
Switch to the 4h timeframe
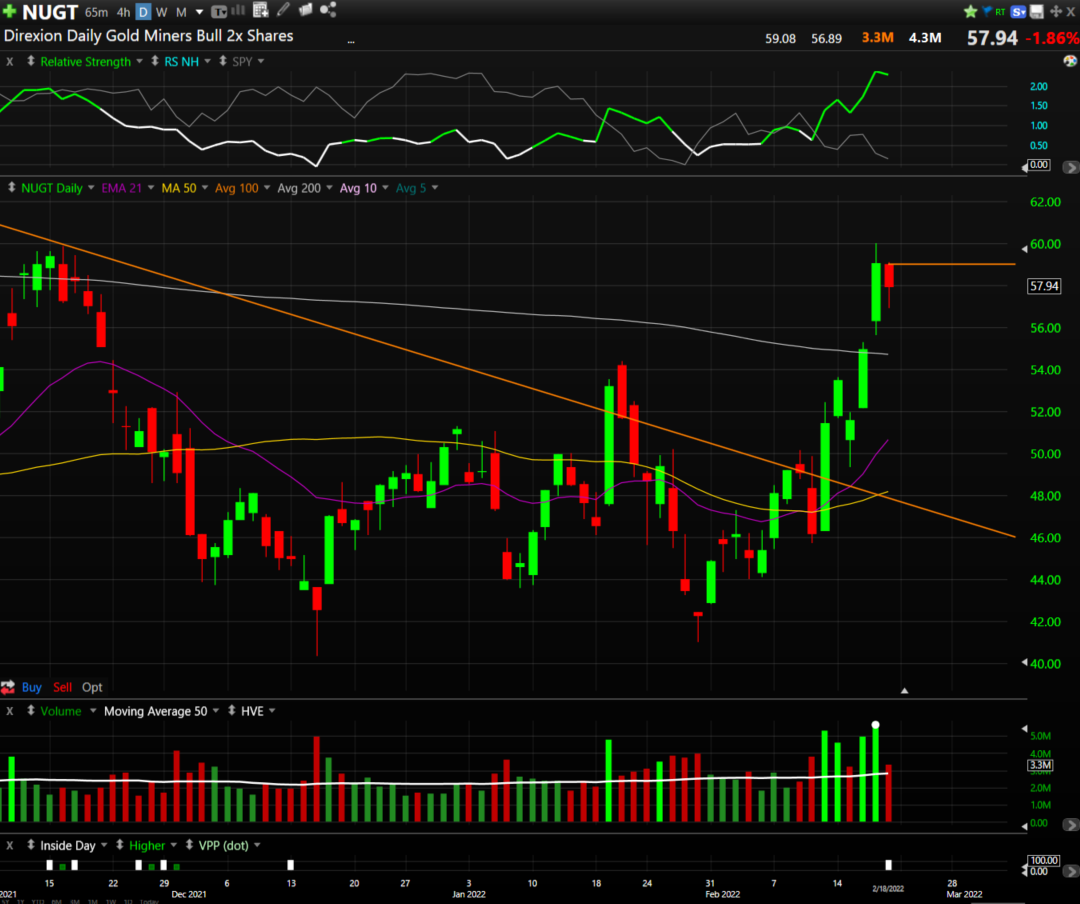click(123, 12)
